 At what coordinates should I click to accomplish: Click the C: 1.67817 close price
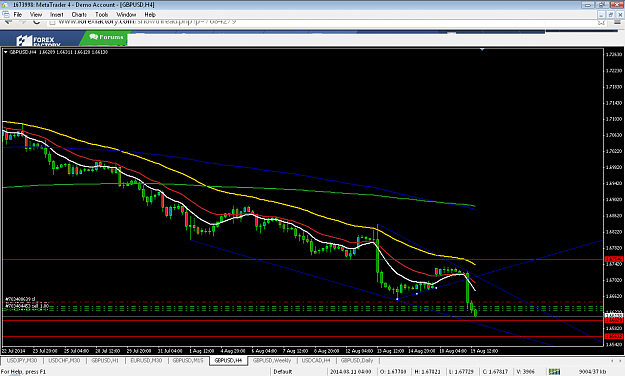[x=495, y=372]
